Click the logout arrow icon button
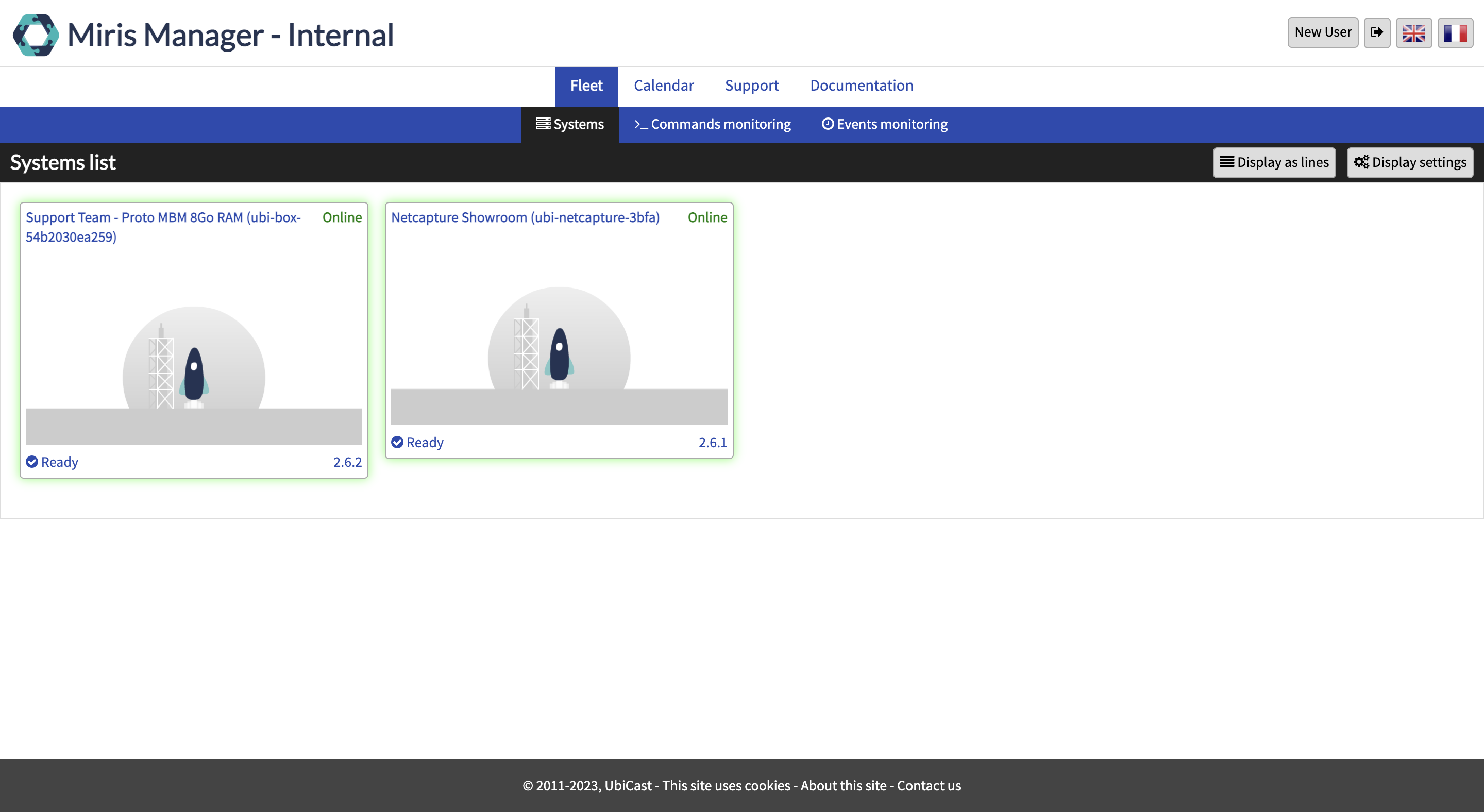 pos(1377,32)
